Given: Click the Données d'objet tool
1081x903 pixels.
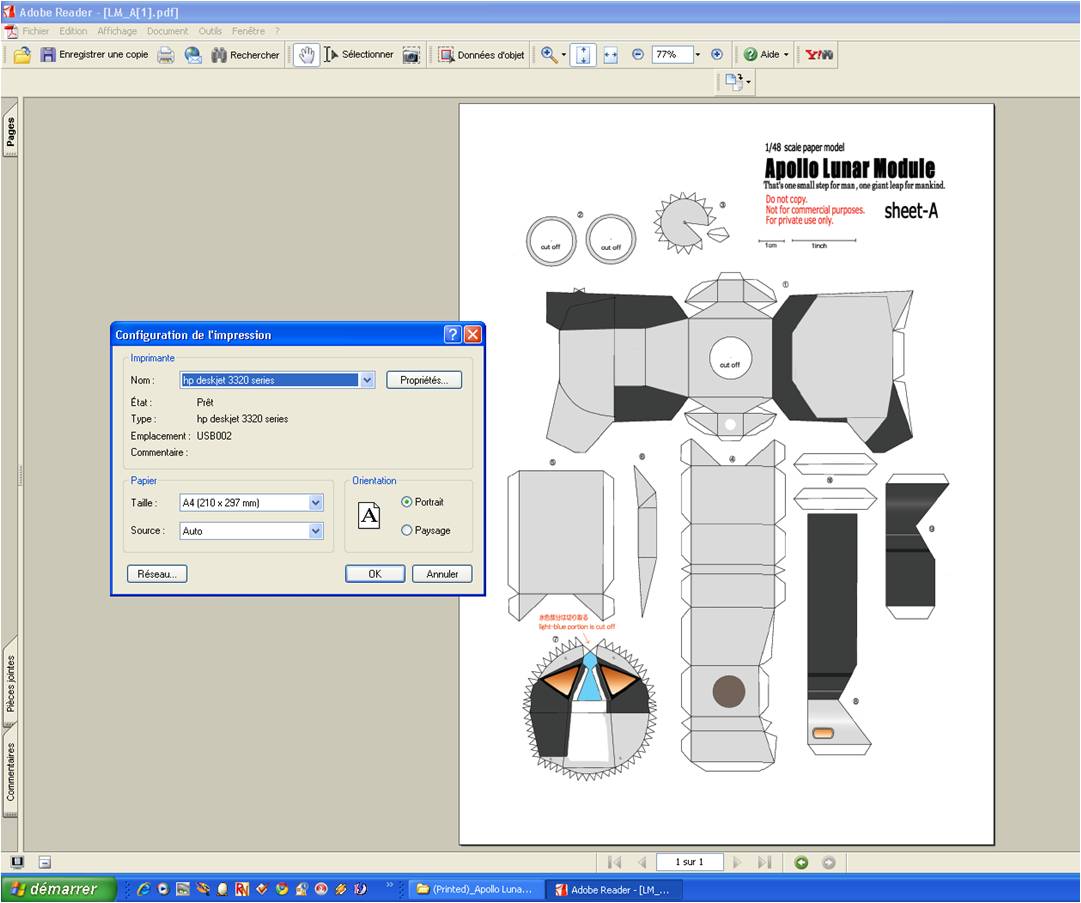Looking at the screenshot, I should 481,55.
